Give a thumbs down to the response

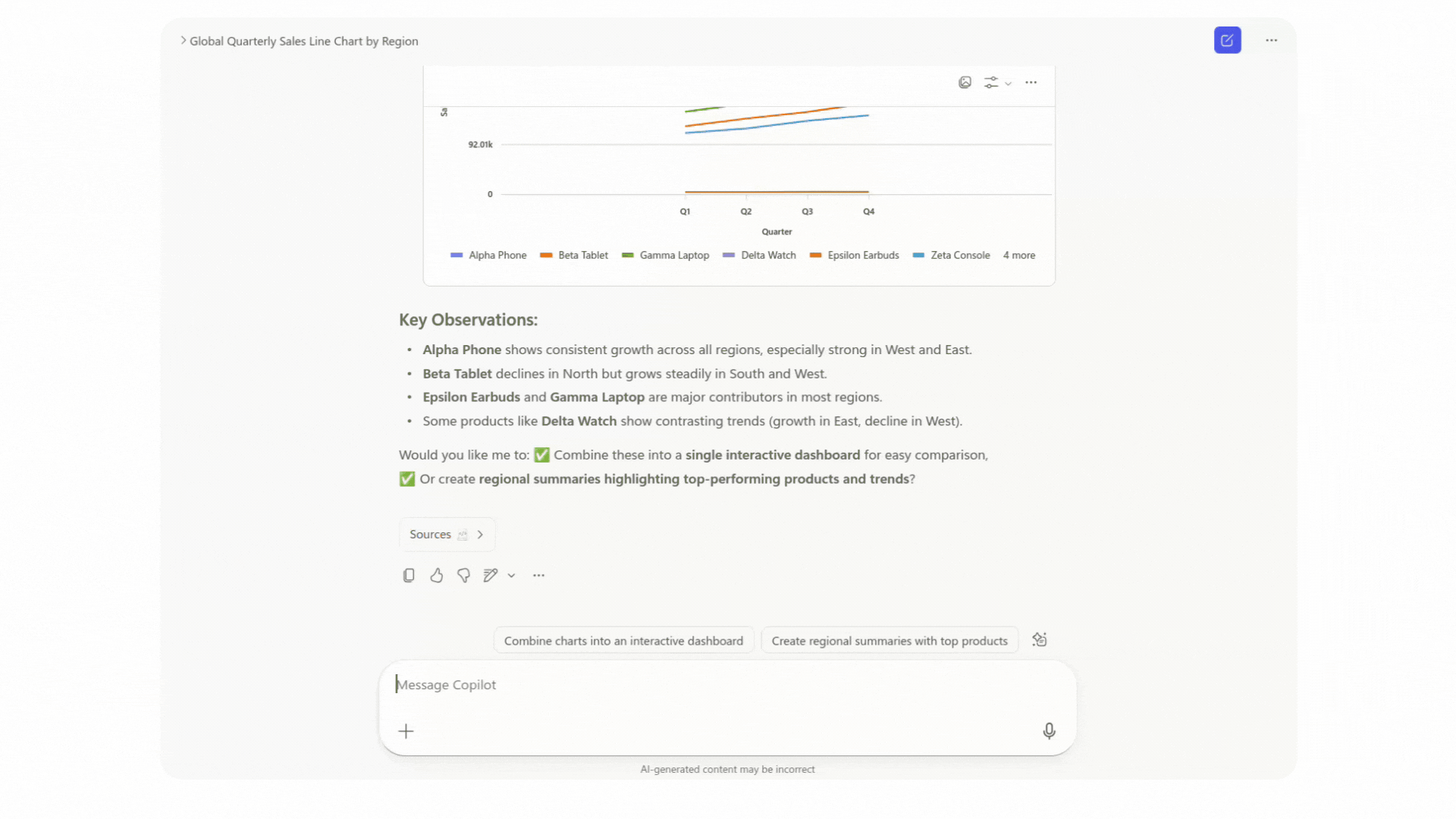(x=463, y=576)
